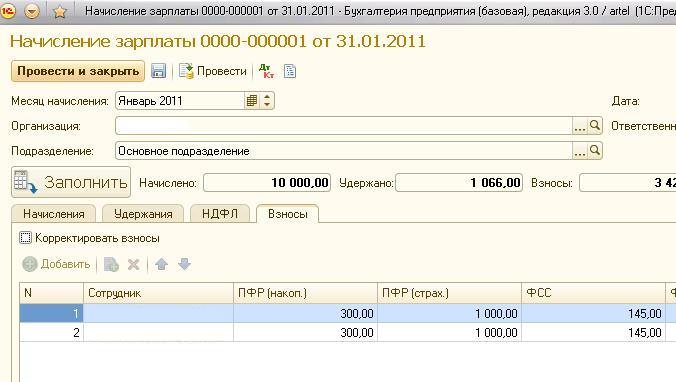Move row up with arrow icon

pos(162,264)
